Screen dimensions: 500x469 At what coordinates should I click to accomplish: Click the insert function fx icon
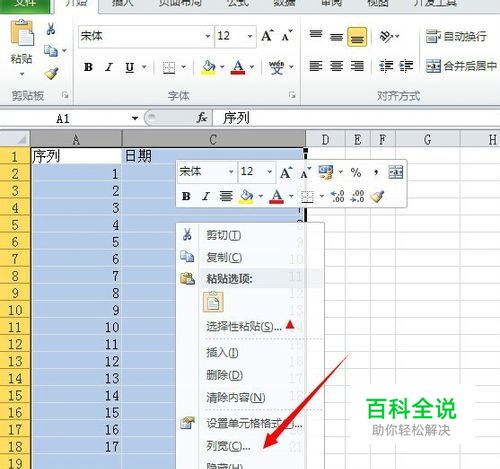point(202,118)
